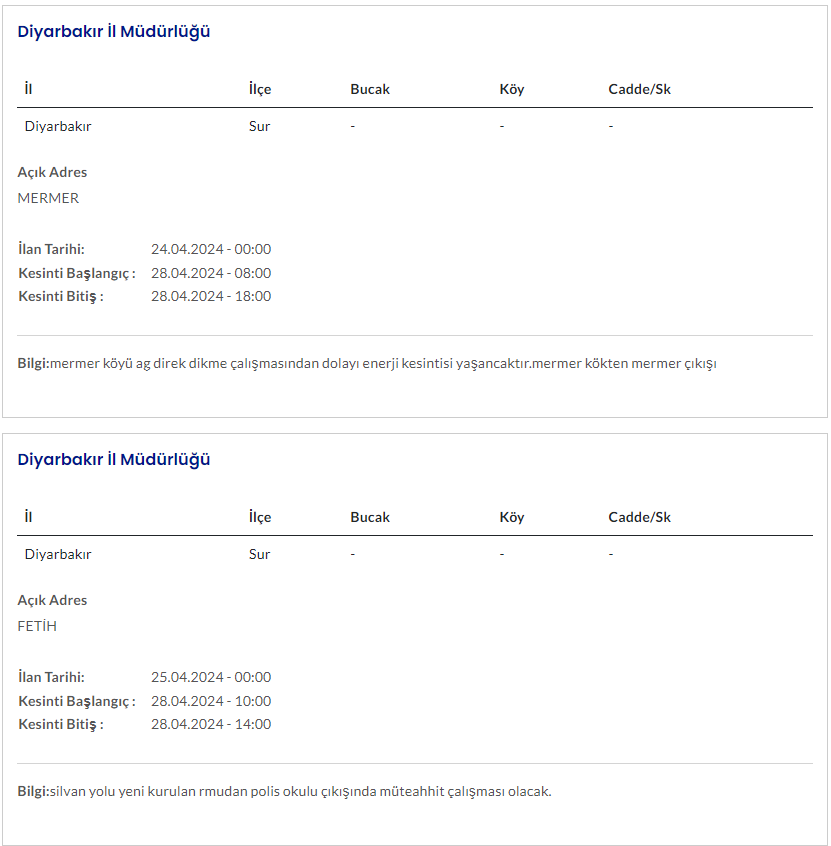
Task: Click outage end time 28.04.2024 - 18:00
Action: [211, 296]
